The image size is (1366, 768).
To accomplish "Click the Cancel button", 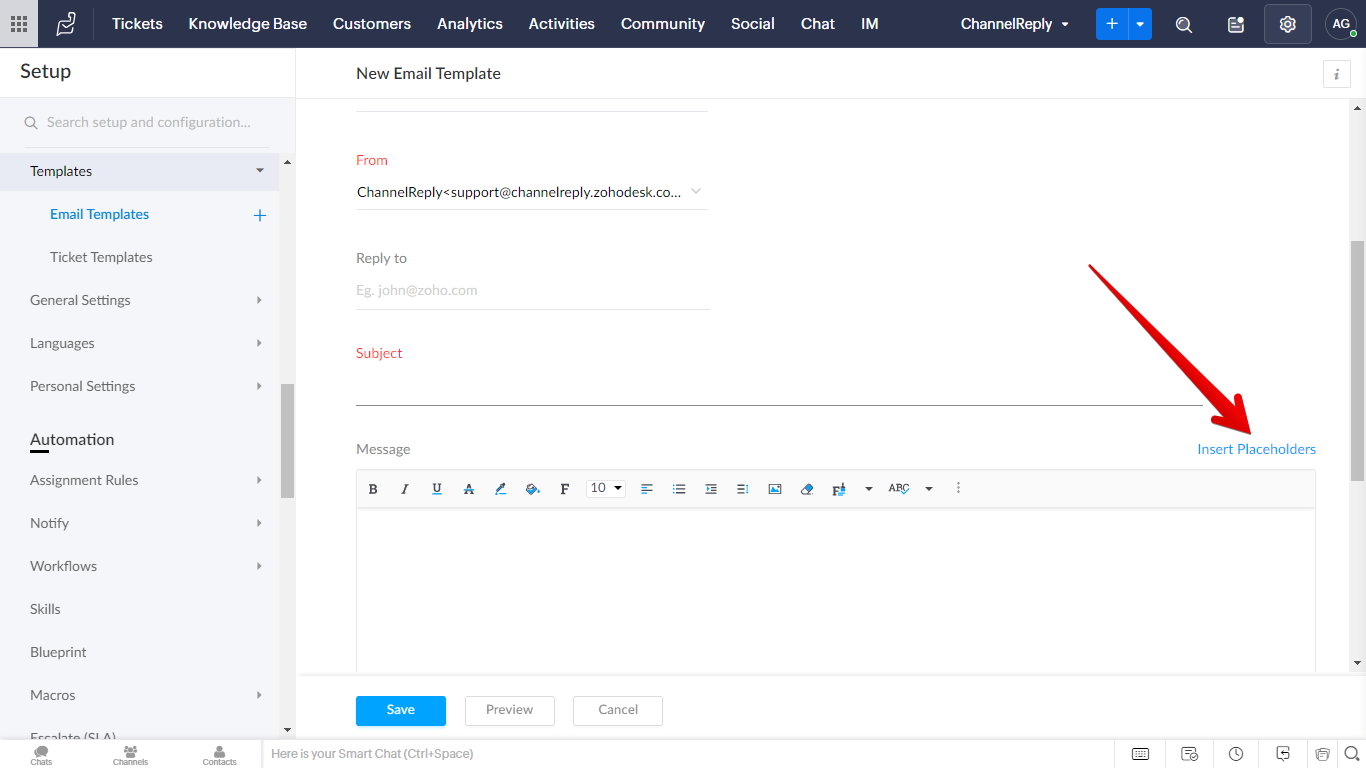I will pos(618,710).
